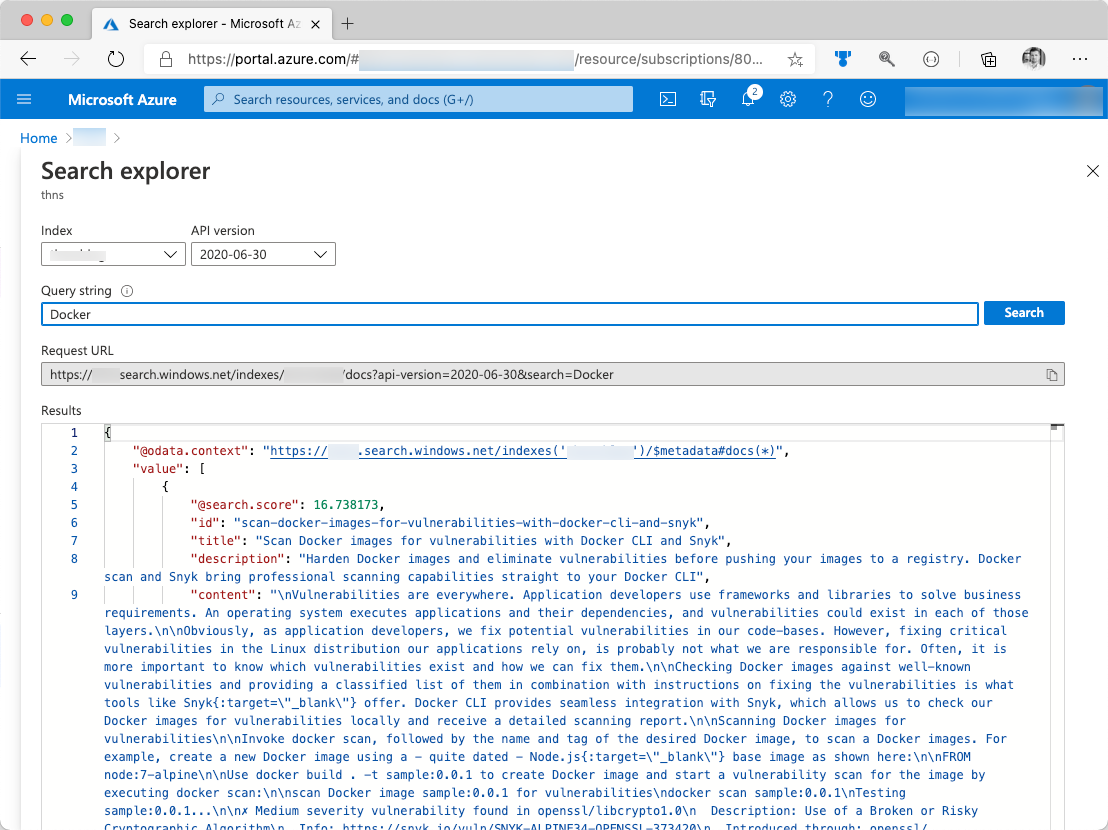The height and width of the screenshot is (830, 1108).
Task: Click the Query string input field
Action: (x=509, y=314)
